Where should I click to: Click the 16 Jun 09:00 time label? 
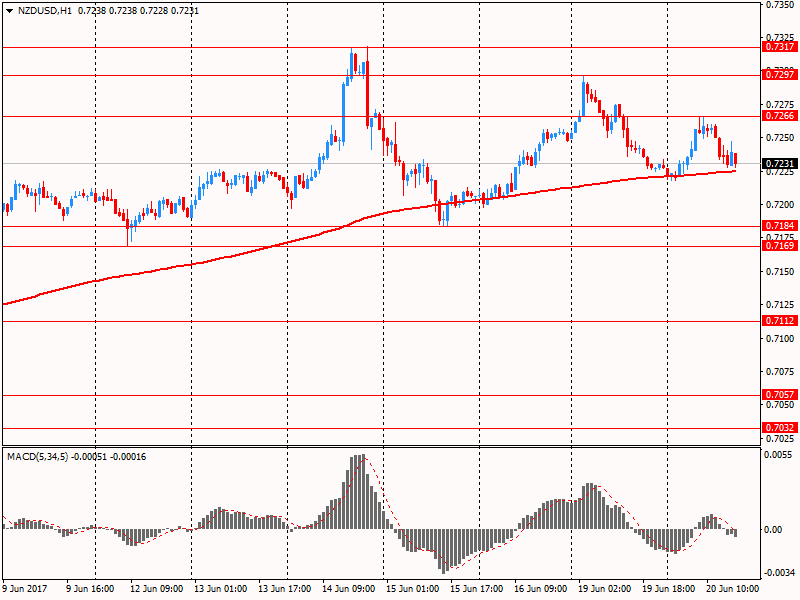tap(540, 589)
